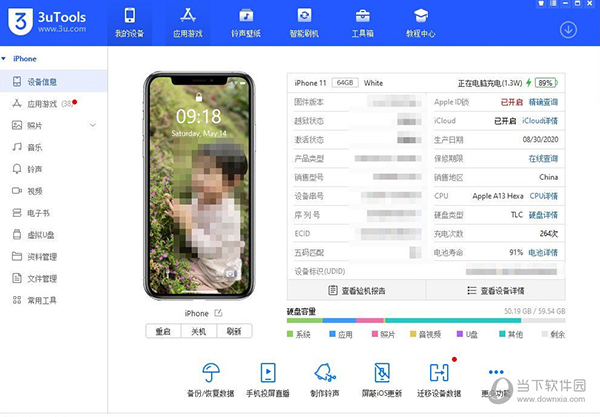Collapse the iPhone device tree

click(4, 59)
